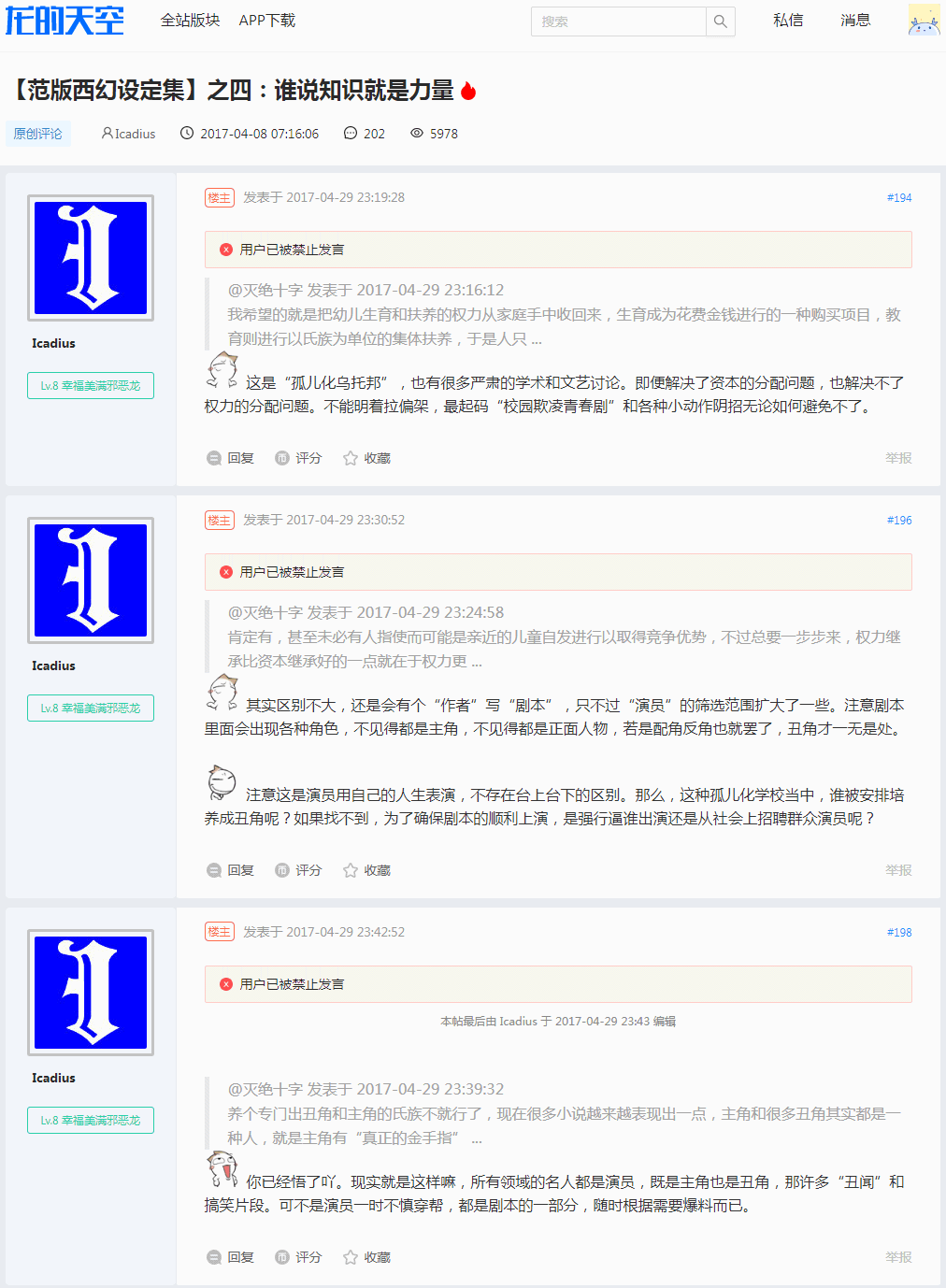Click red banned icon in post #198 notice
Image resolution: width=946 pixels, height=1288 pixels.
[x=226, y=984]
